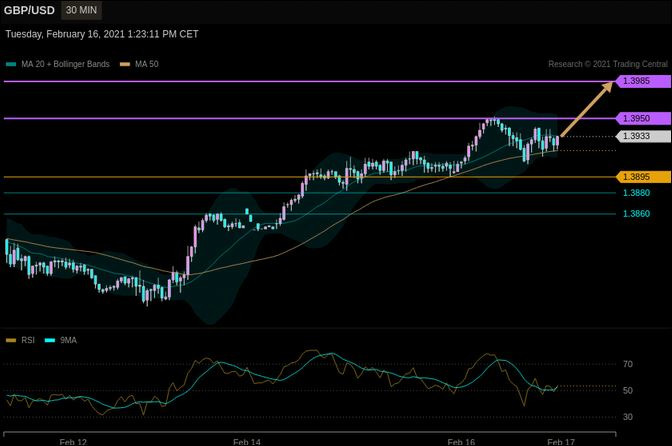Click the RSI 50 axis value
The image size is (672, 446).
pyautogui.click(x=628, y=391)
